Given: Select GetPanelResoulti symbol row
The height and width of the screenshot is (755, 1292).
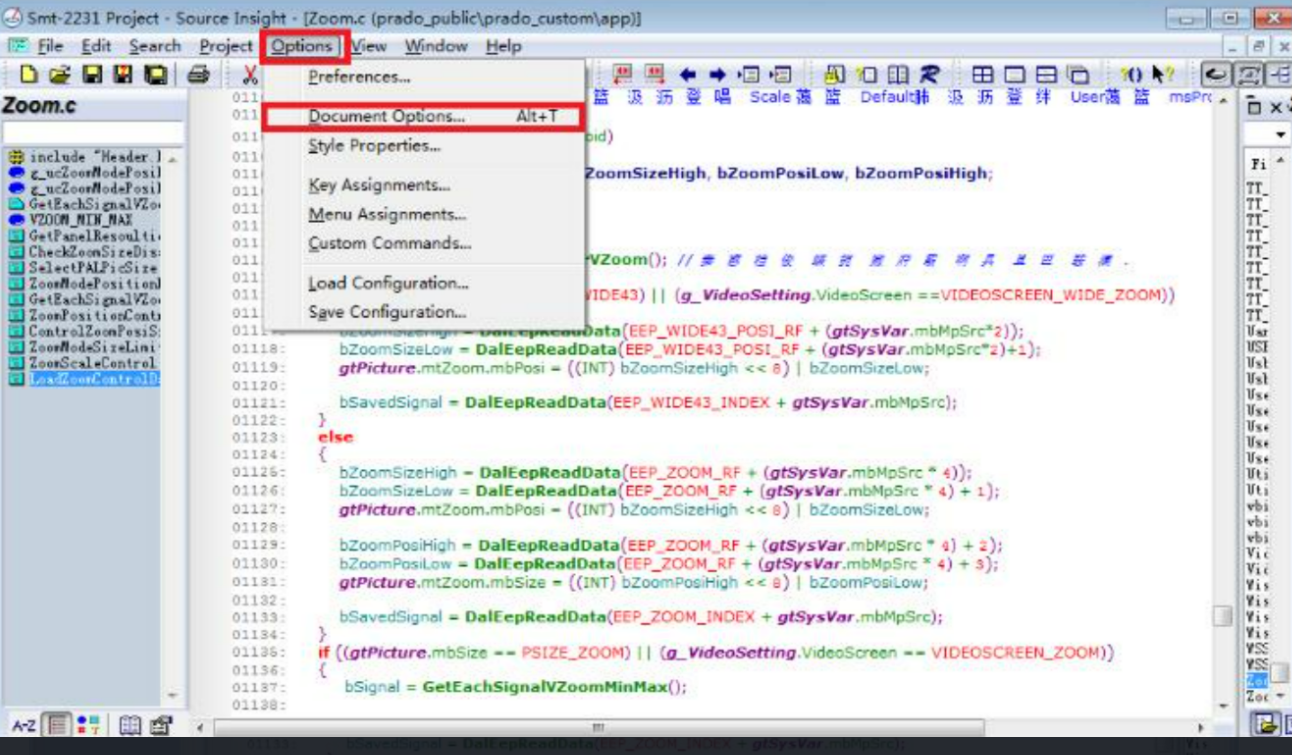Looking at the screenshot, I should click(x=84, y=236).
